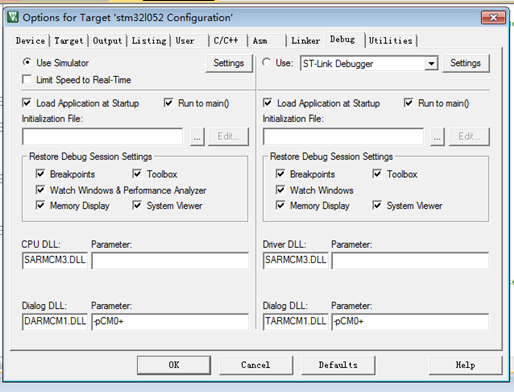
Task: Expand the ST-Link Debugger dropdown
Action: [431, 63]
